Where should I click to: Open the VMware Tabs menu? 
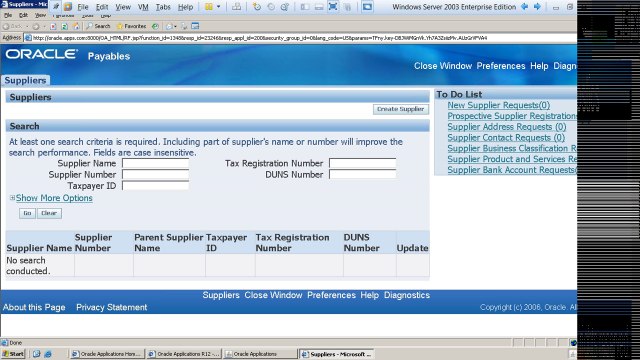pos(163,7)
